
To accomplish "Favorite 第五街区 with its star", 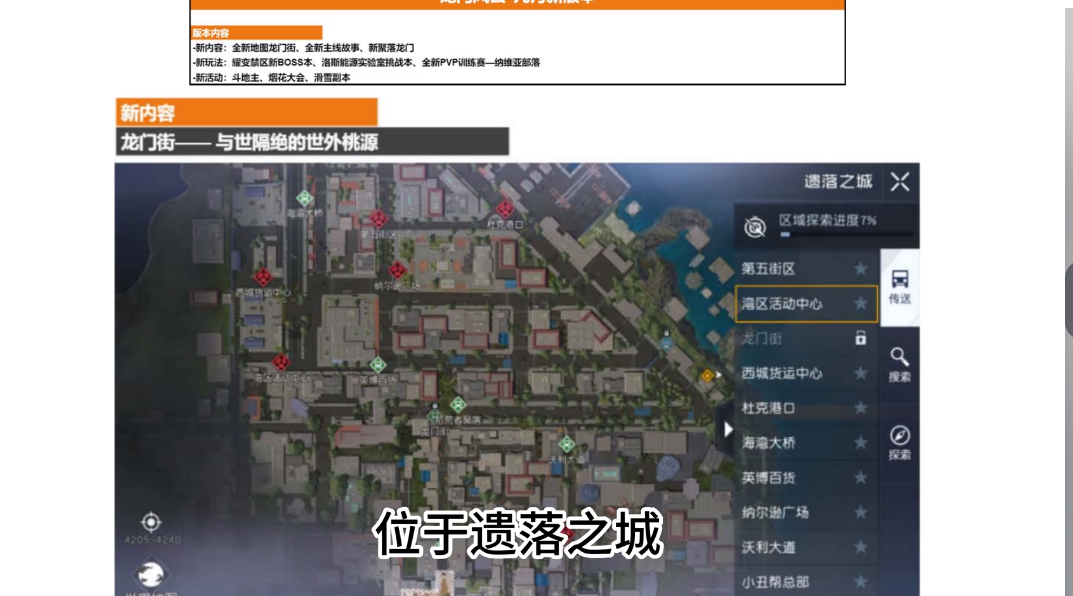I will pyautogui.click(x=861, y=269).
